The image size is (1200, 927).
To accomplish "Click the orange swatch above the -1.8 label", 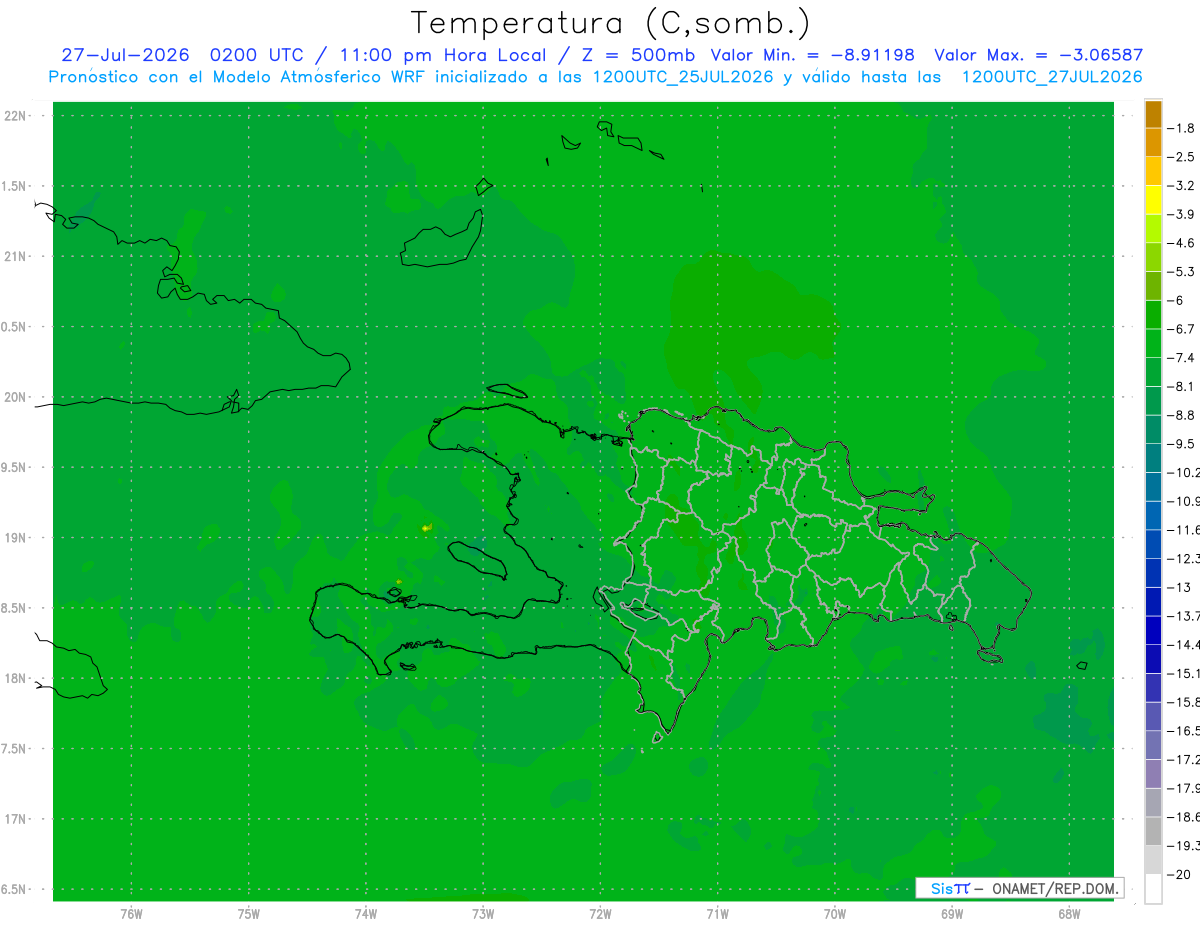I will tap(1153, 114).
